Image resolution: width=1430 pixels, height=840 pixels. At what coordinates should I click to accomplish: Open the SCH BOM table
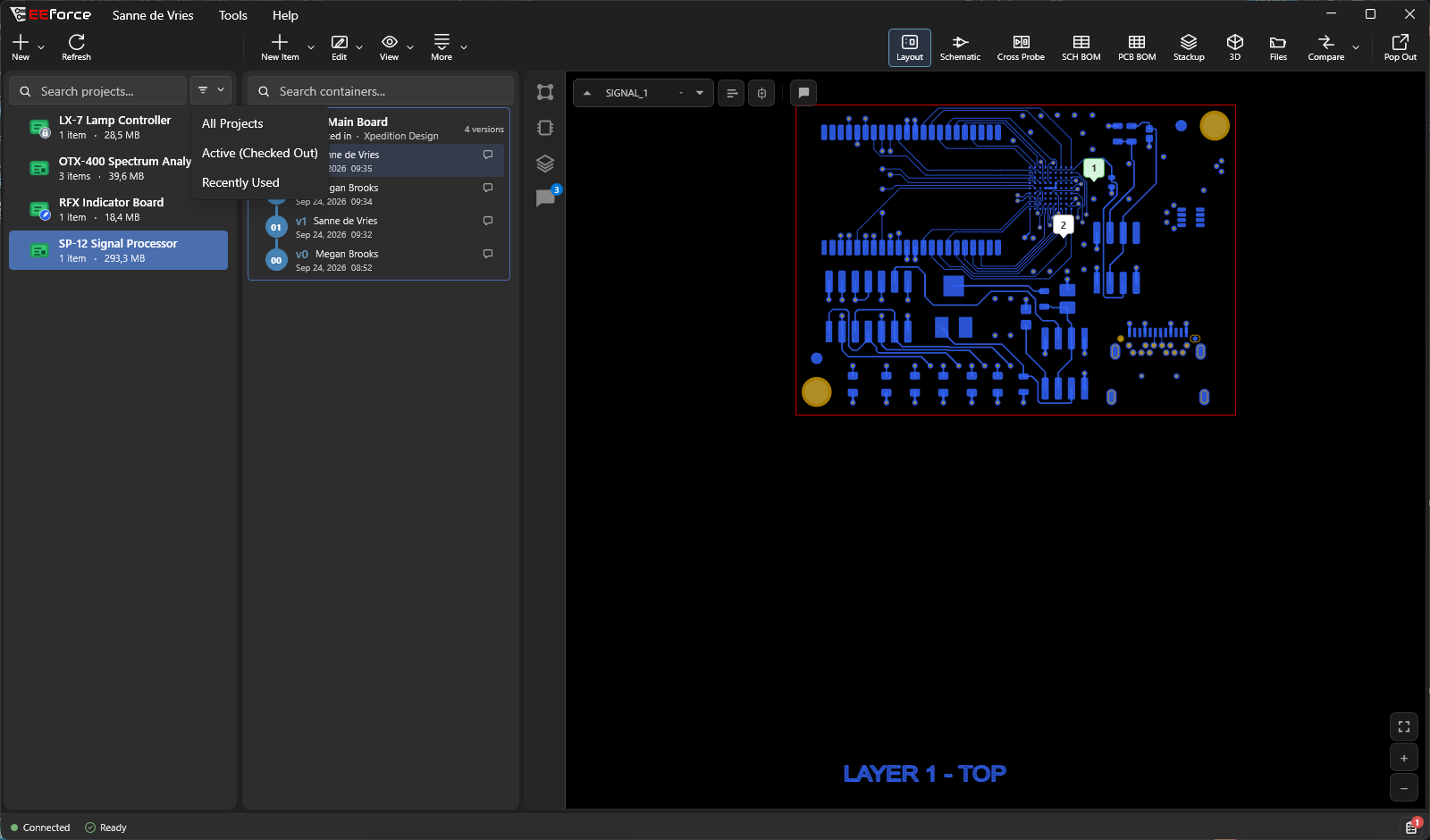pos(1081,47)
